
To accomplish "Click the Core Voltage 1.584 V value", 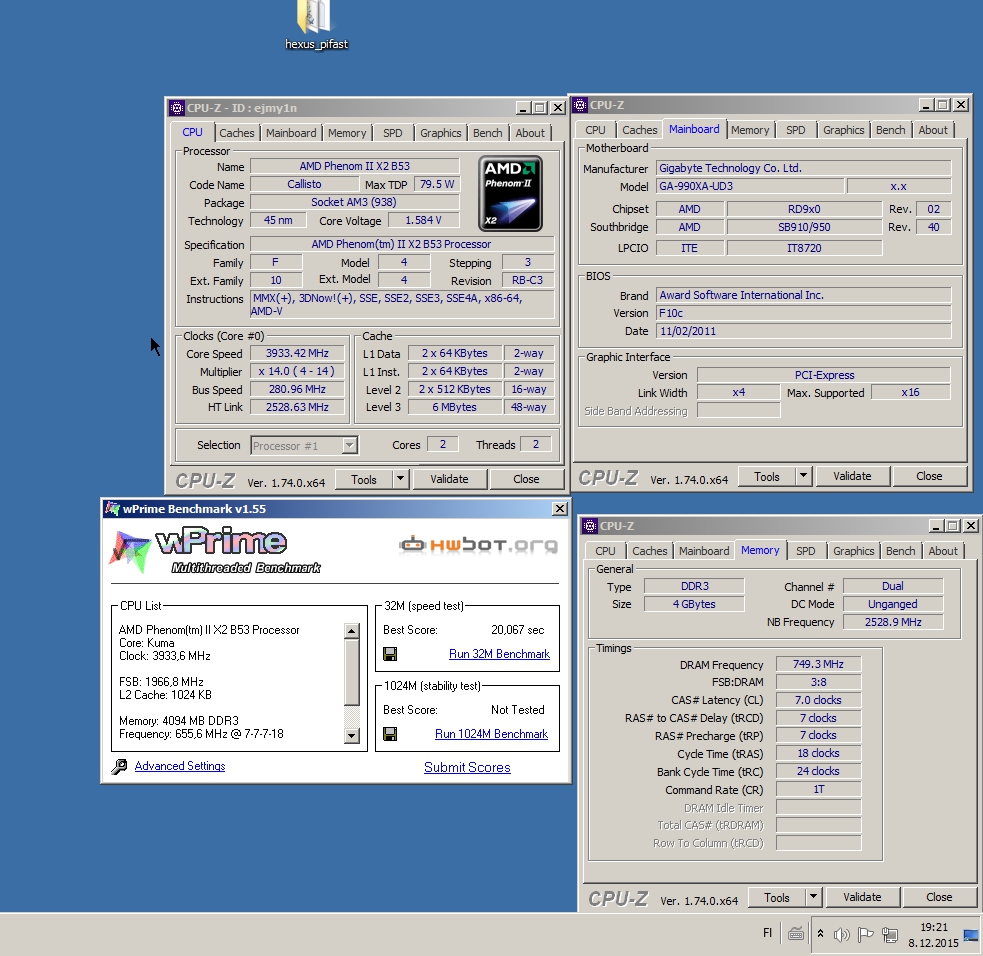I will (423, 221).
